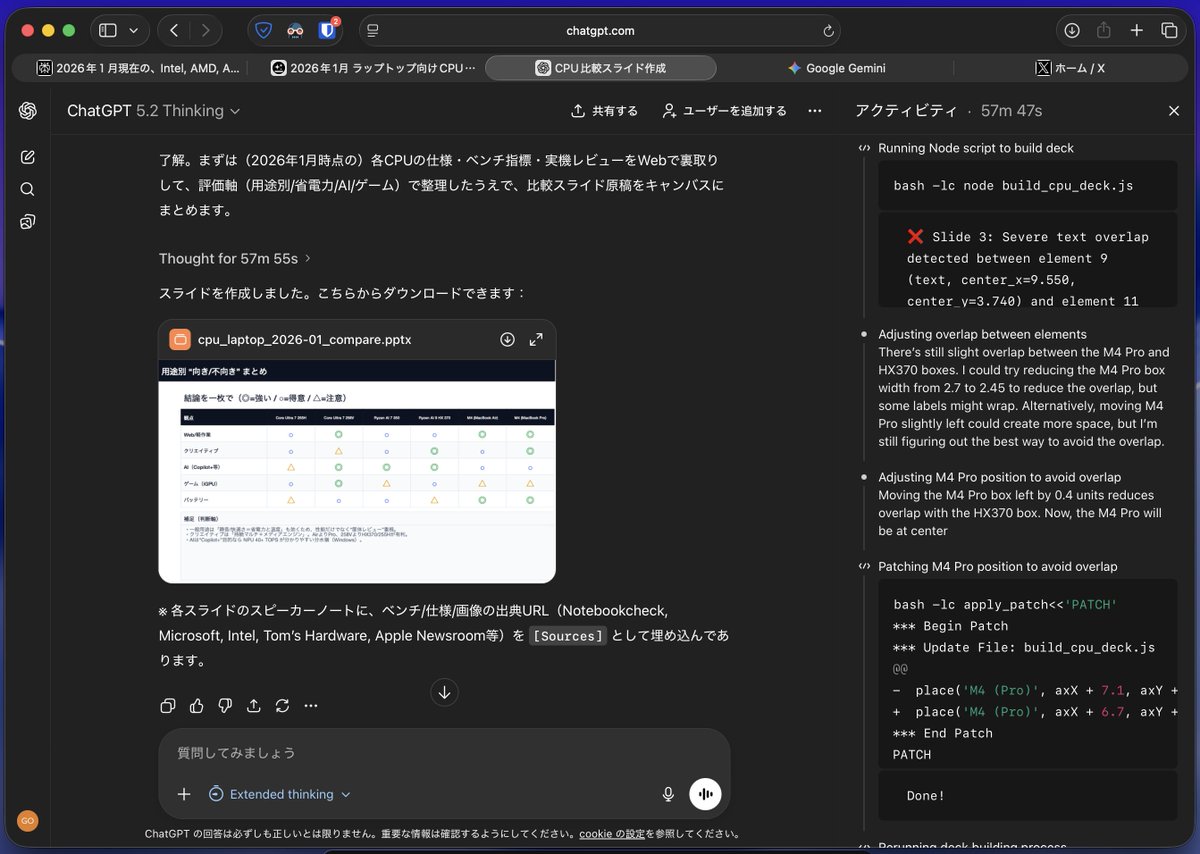The width and height of the screenshot is (1200, 854).
Task: Open search chats magnifier icon
Action: pos(27,189)
